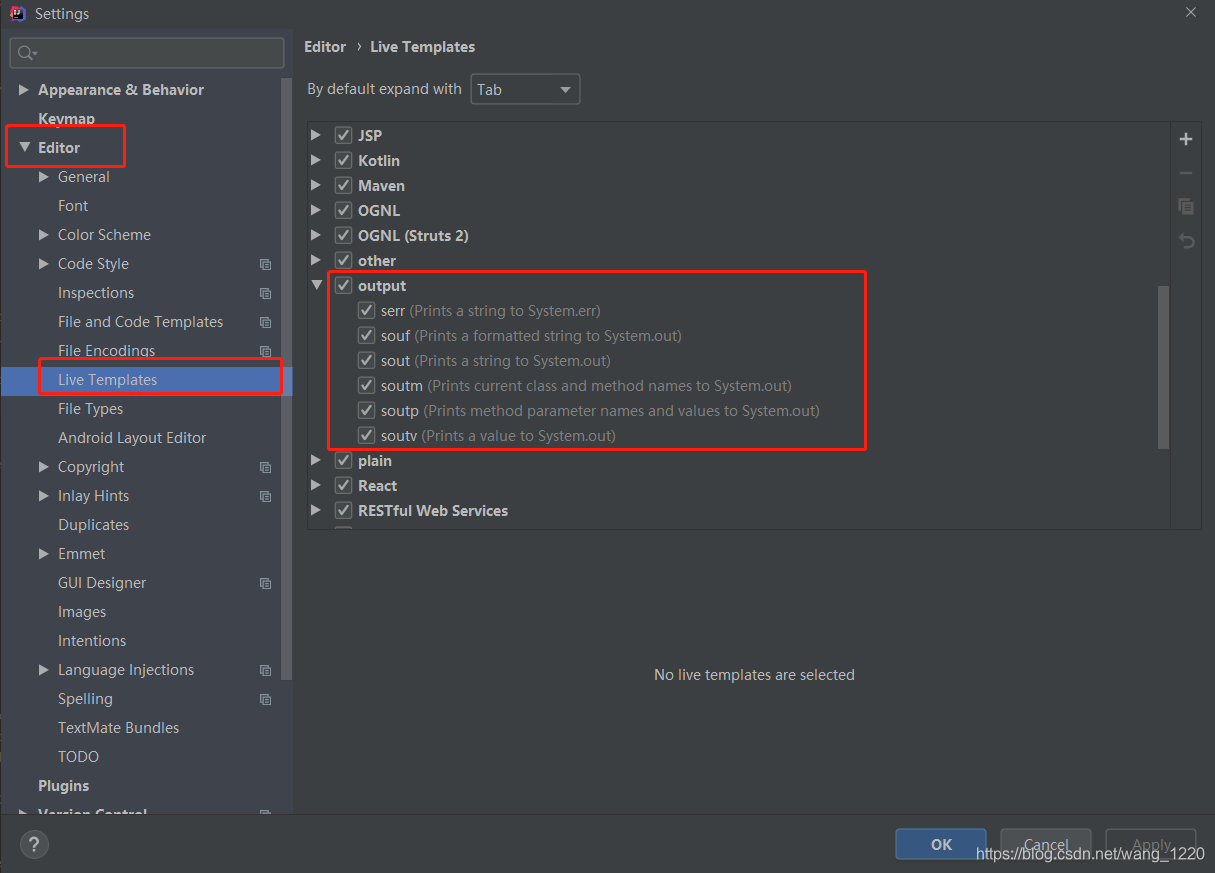The image size is (1215, 873).
Task: Open the Plugins settings page
Action: click(x=63, y=786)
